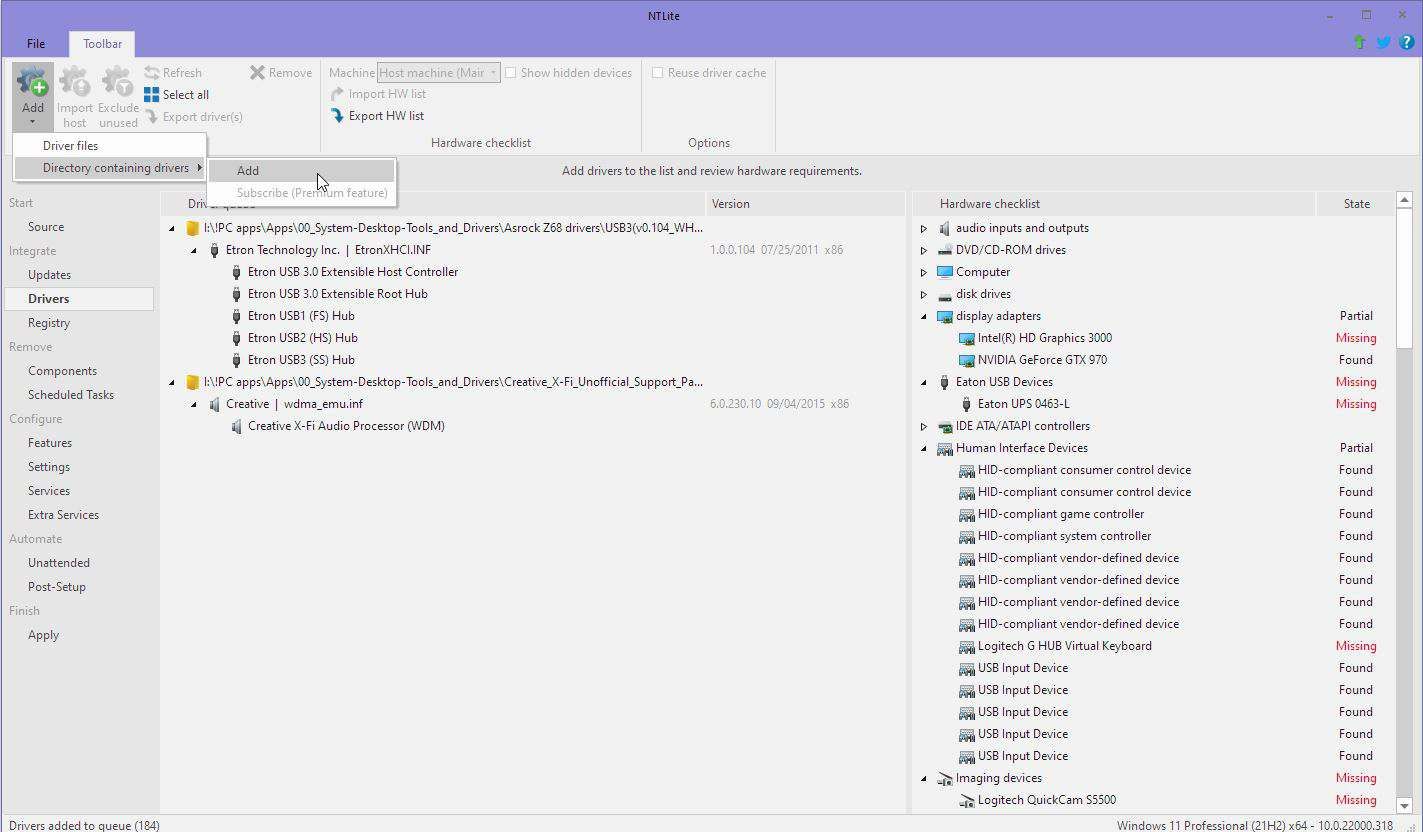Open the Extra Services page
The image size is (1423, 832).
[x=63, y=515]
